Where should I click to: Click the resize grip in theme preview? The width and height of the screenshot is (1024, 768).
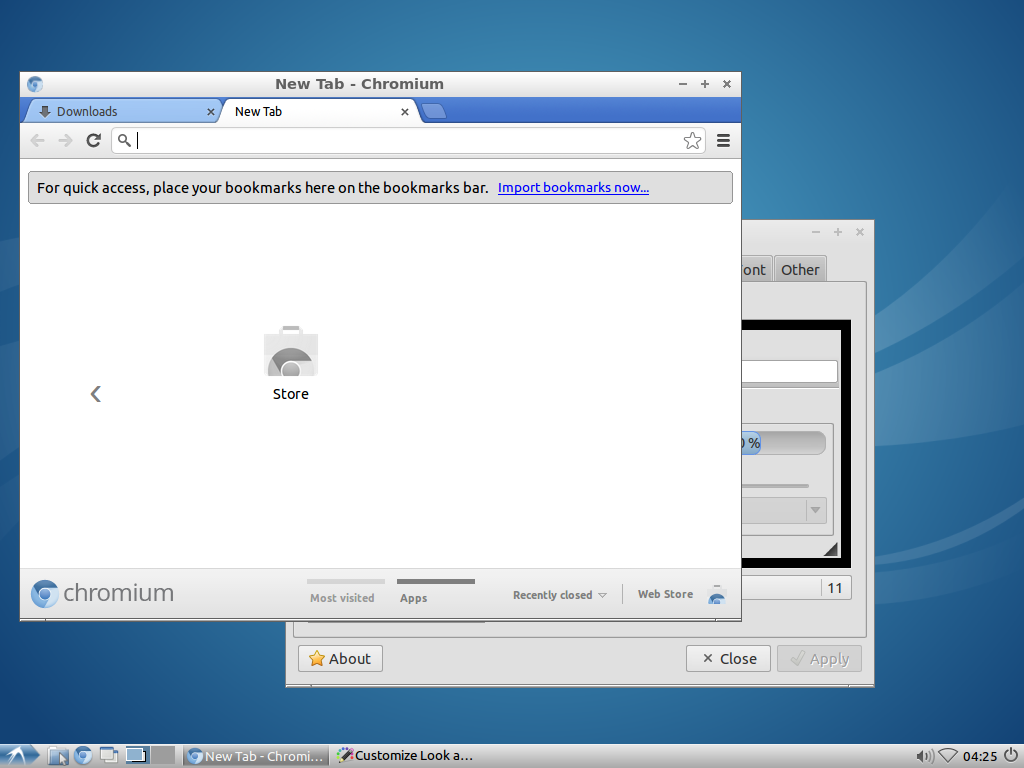(831, 549)
